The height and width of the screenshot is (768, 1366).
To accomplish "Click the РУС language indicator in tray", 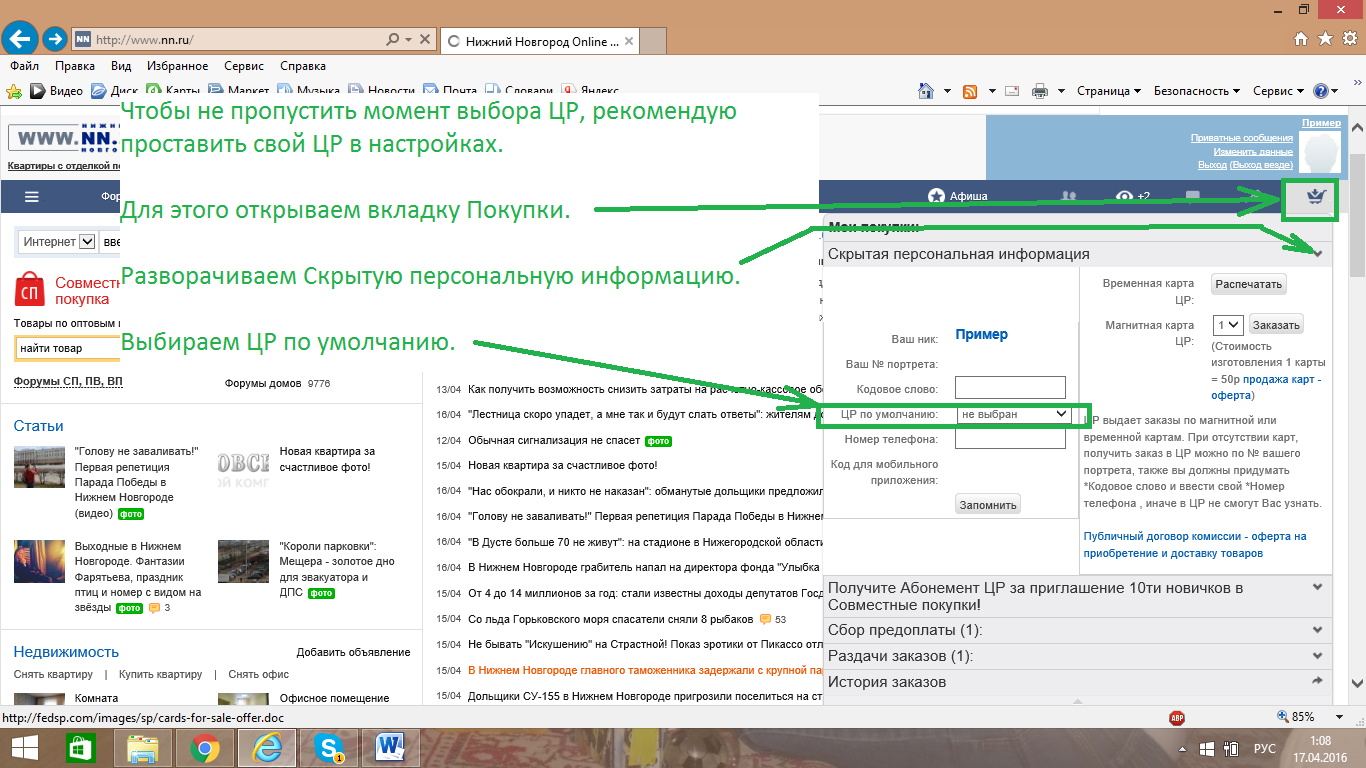I will (x=1264, y=748).
